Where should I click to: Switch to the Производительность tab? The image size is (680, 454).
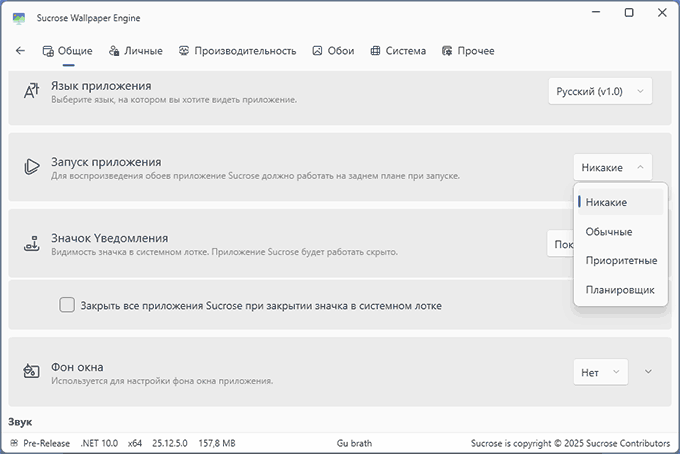[x=237, y=51]
